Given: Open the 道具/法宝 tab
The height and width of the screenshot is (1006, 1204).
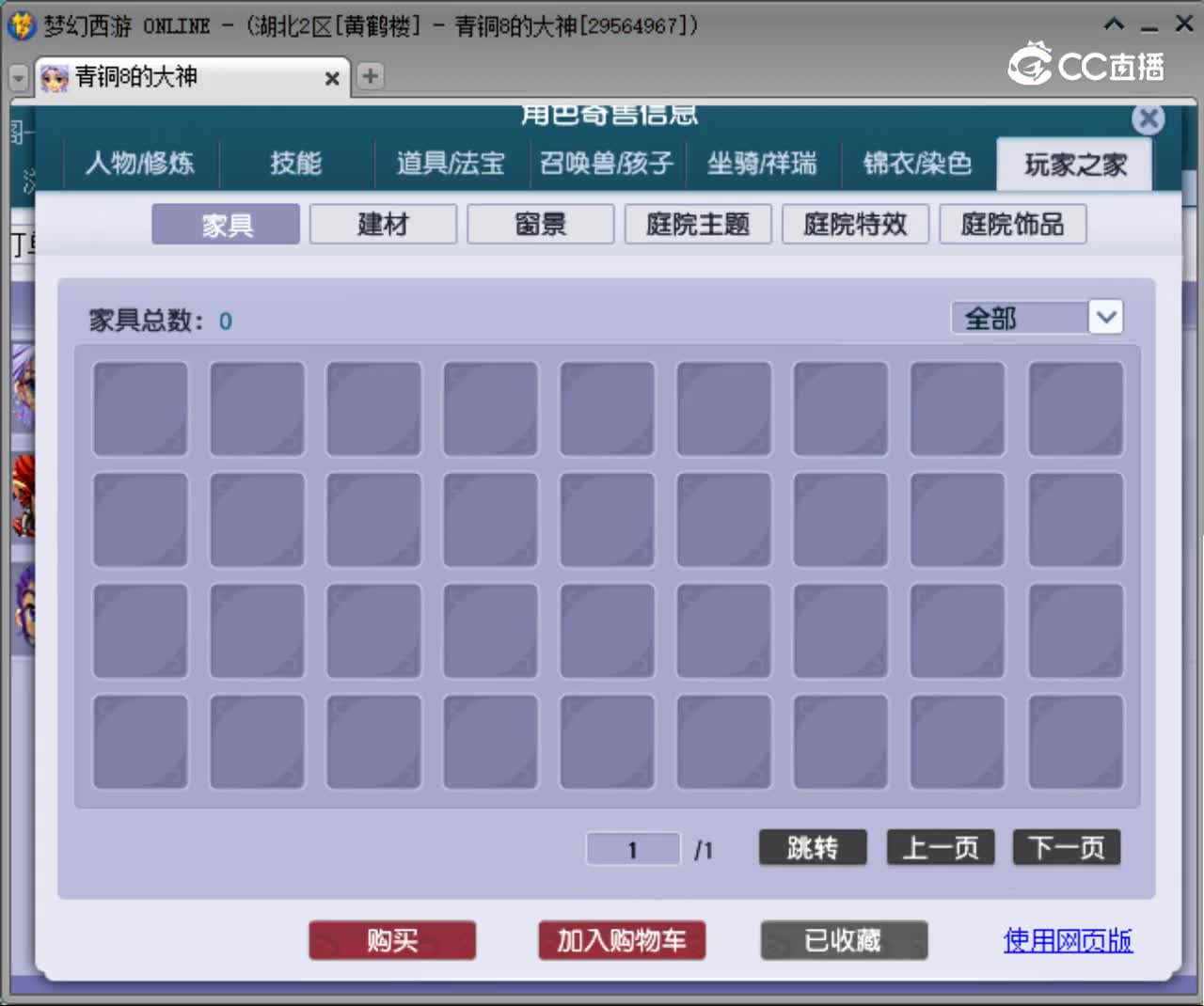Looking at the screenshot, I should pyautogui.click(x=451, y=164).
